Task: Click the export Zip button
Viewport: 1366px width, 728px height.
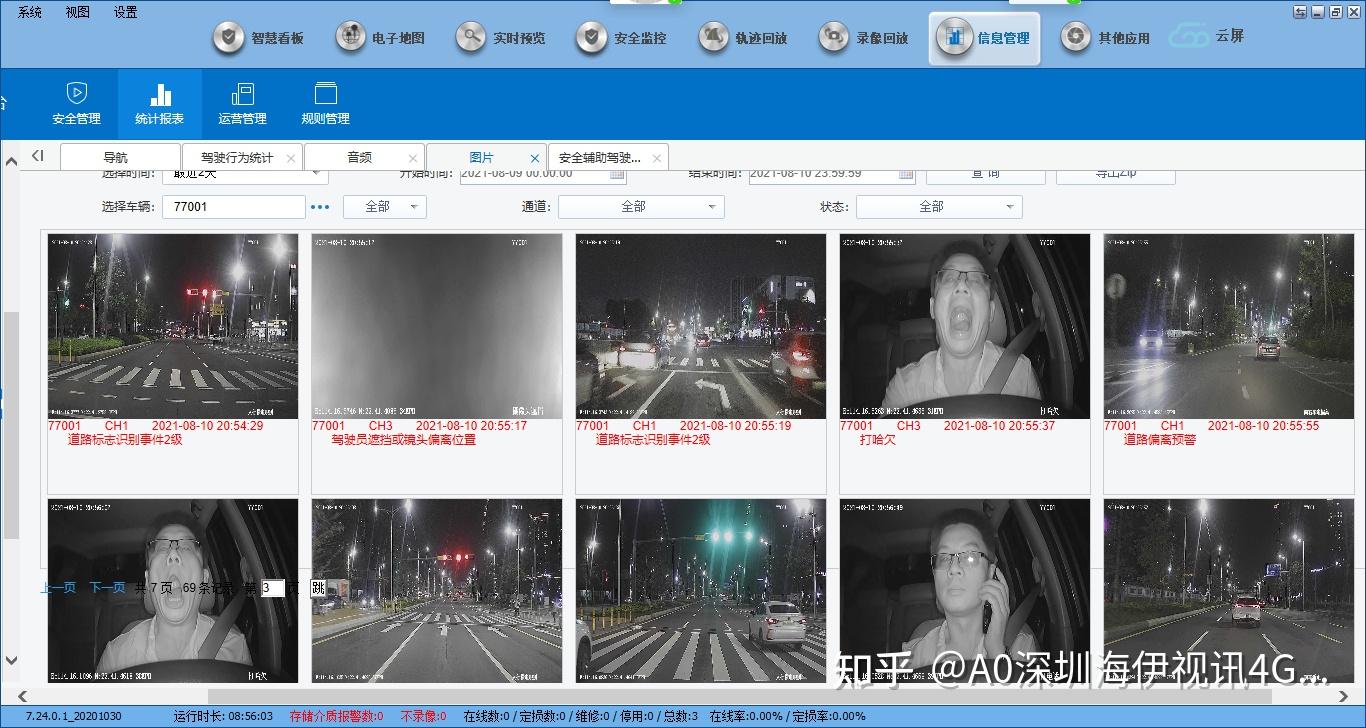Action: tap(1115, 175)
